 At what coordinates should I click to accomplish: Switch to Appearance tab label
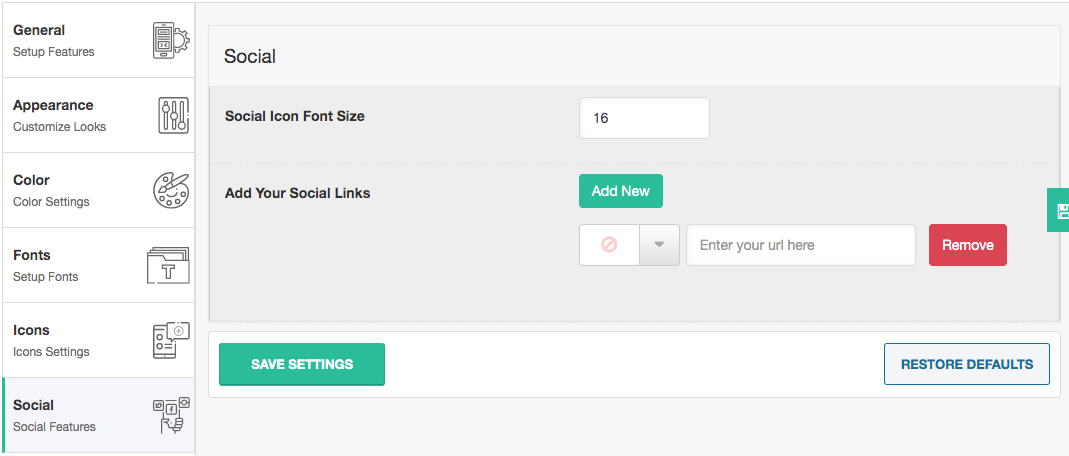(x=53, y=105)
